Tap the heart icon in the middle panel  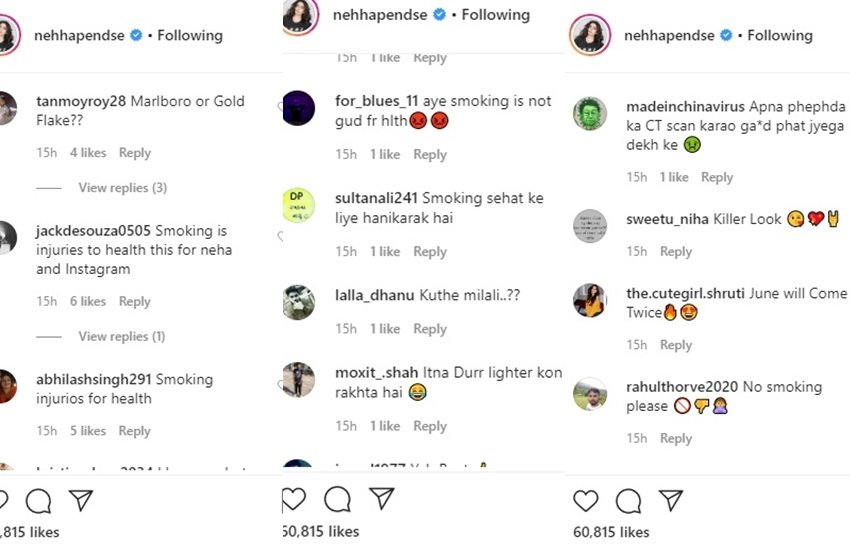click(x=293, y=499)
